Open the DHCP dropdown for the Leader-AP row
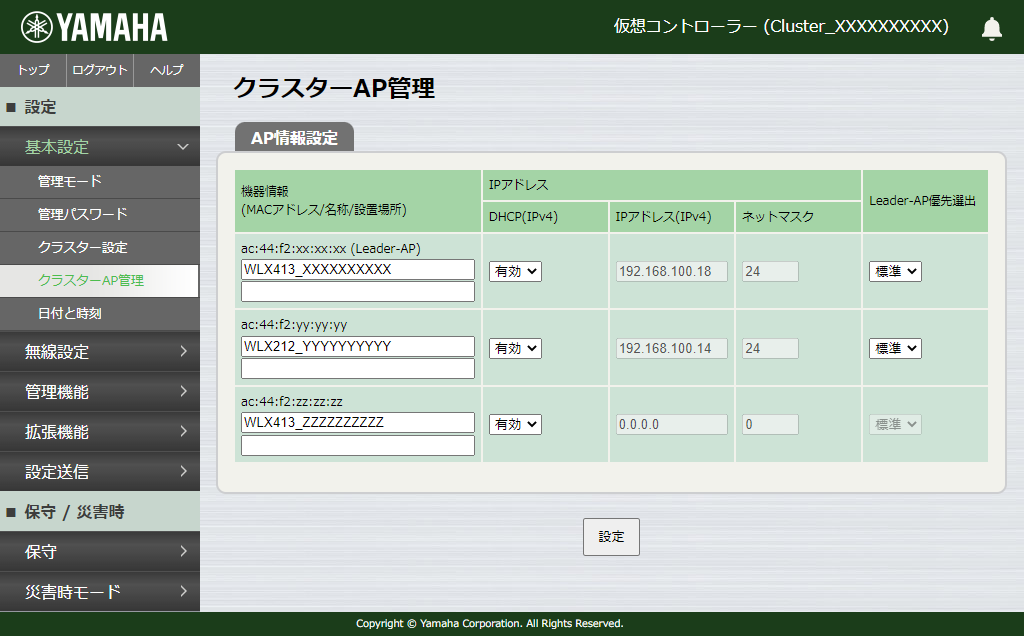Viewport: 1024px width, 636px height. 514,271
